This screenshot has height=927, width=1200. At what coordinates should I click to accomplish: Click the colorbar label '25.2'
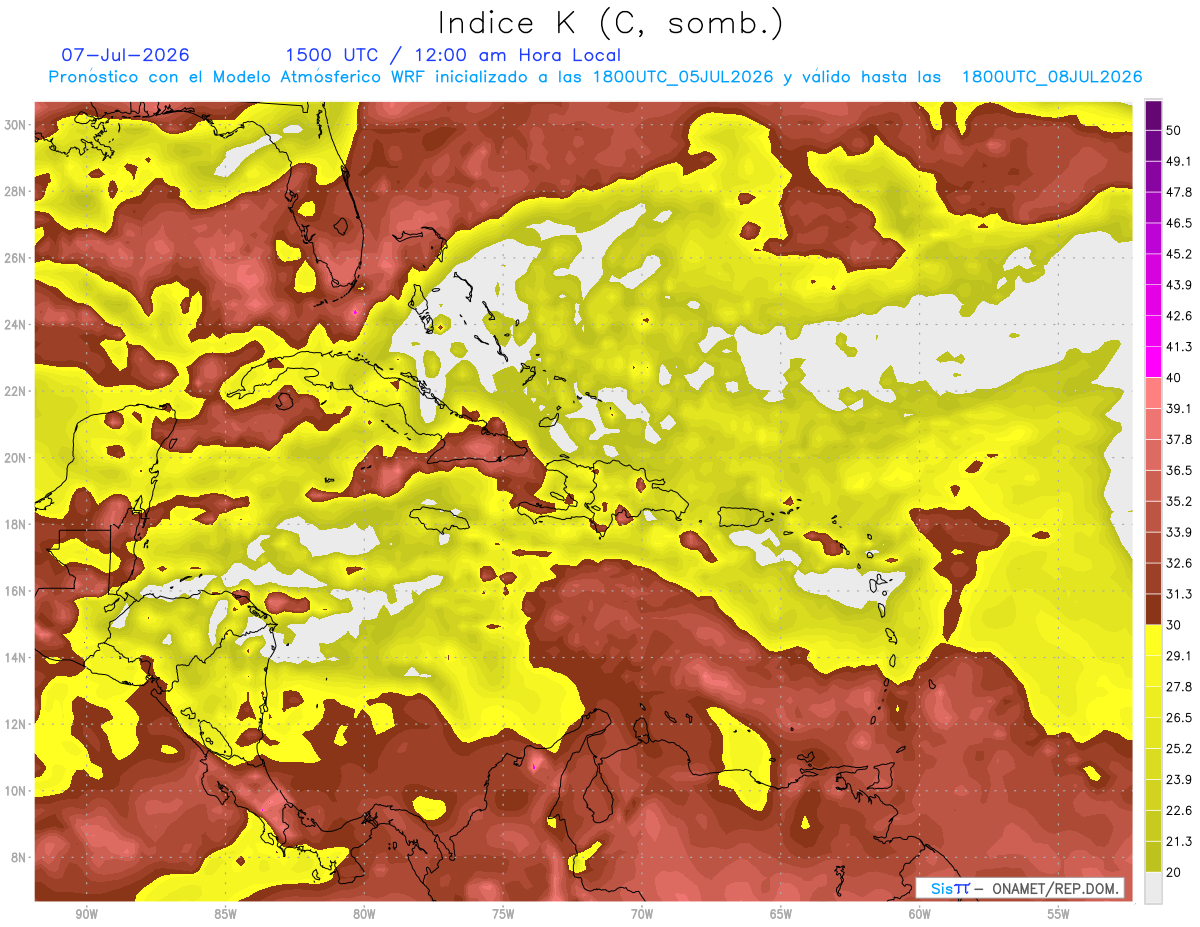point(1178,749)
